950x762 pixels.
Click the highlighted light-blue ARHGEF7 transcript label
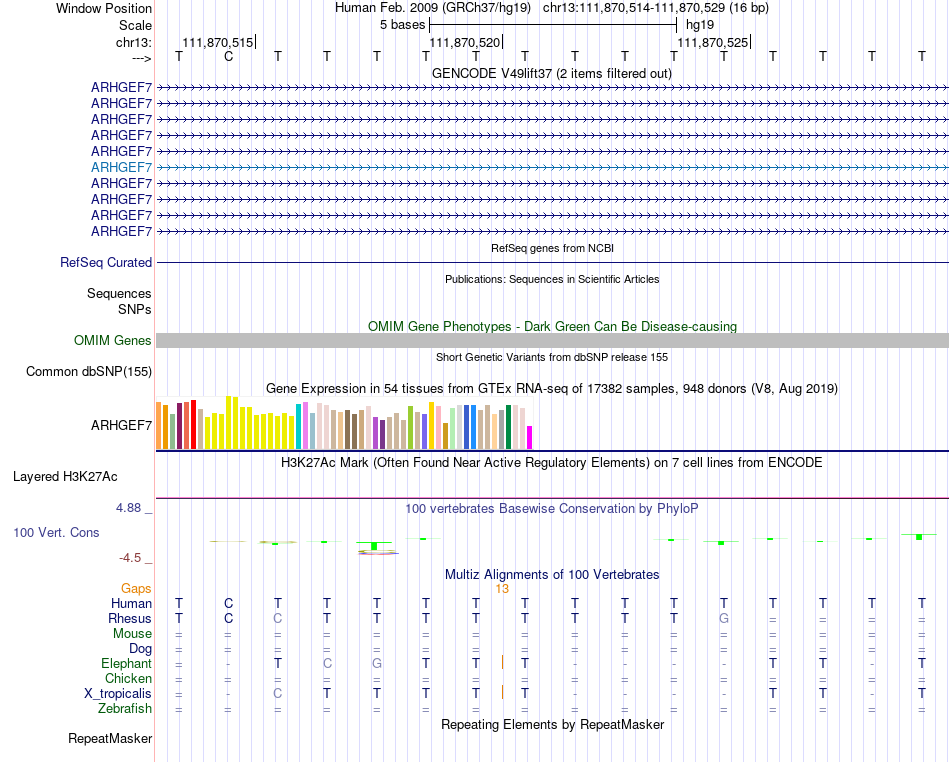pyautogui.click(x=121, y=167)
